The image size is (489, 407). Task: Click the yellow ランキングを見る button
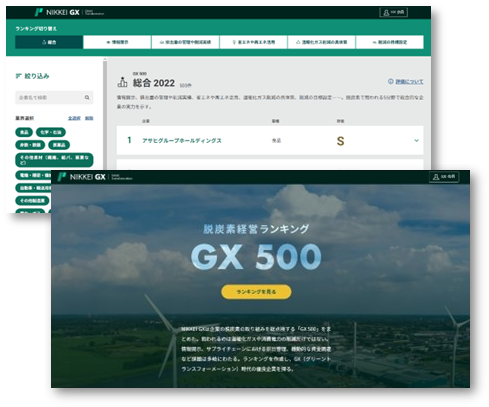click(256, 292)
